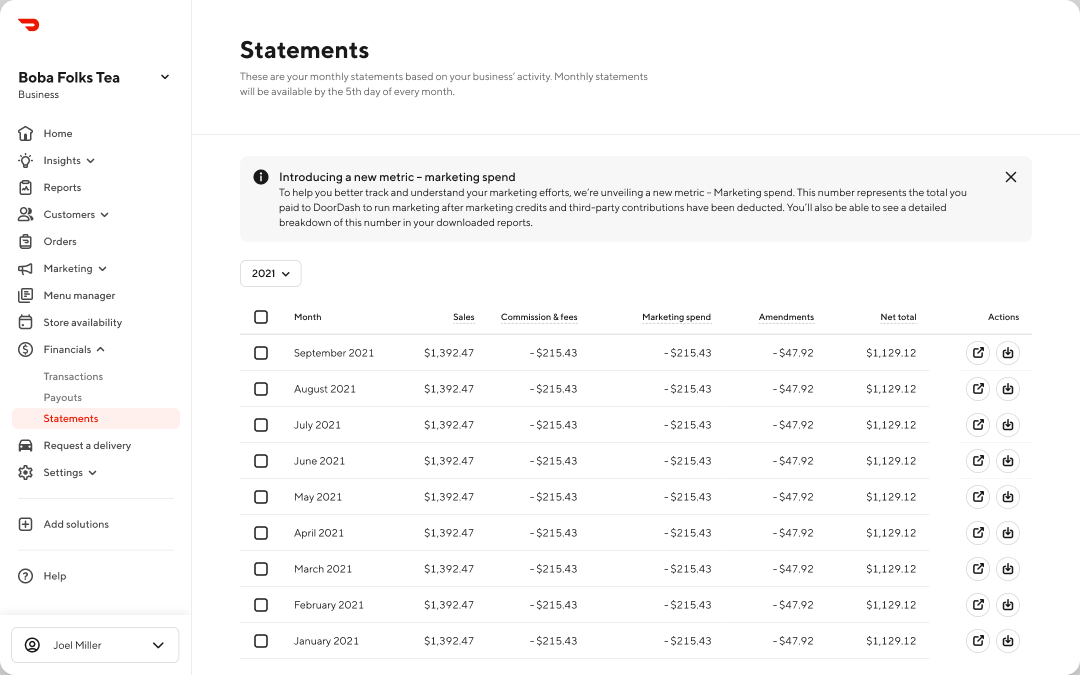Click the info icon in marketing spend banner
This screenshot has width=1080, height=675.
(261, 177)
